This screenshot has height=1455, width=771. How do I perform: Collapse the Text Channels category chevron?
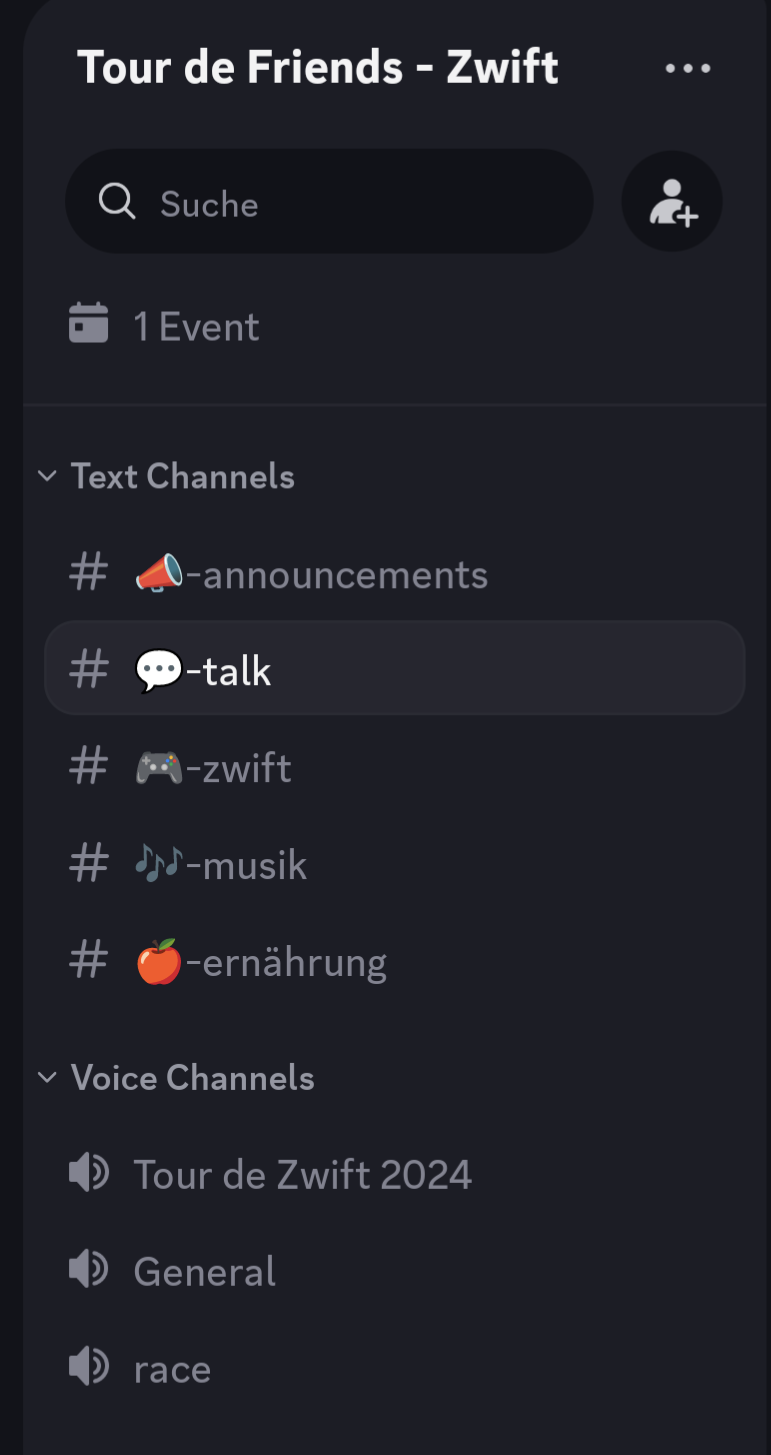tap(47, 476)
